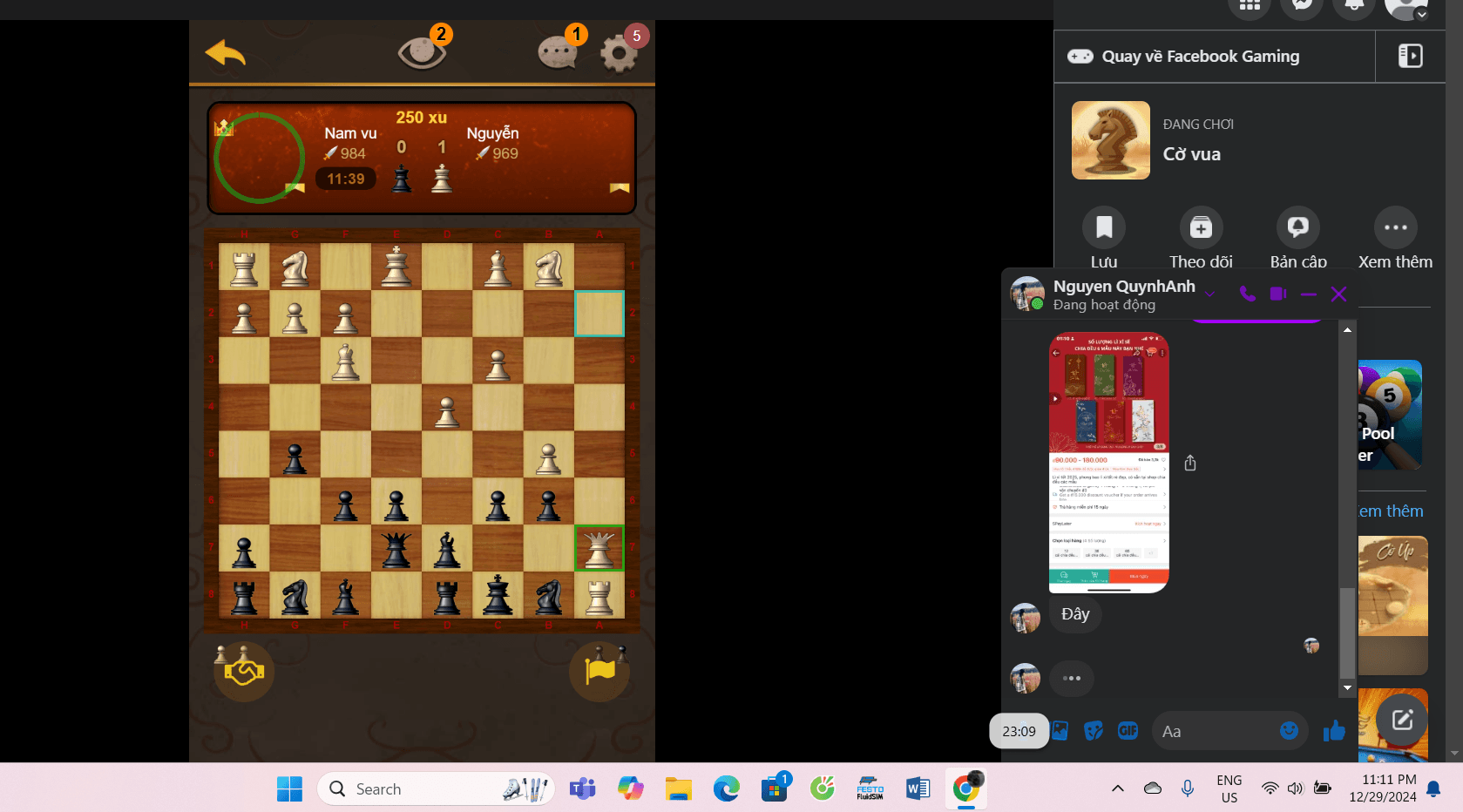Click the Aa message input field

coord(1216,732)
